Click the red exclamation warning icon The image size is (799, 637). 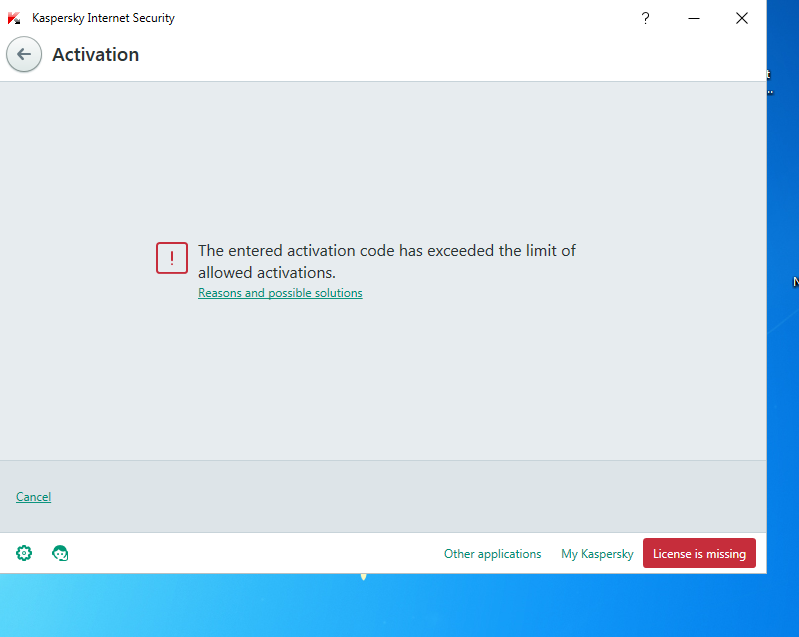[172, 258]
